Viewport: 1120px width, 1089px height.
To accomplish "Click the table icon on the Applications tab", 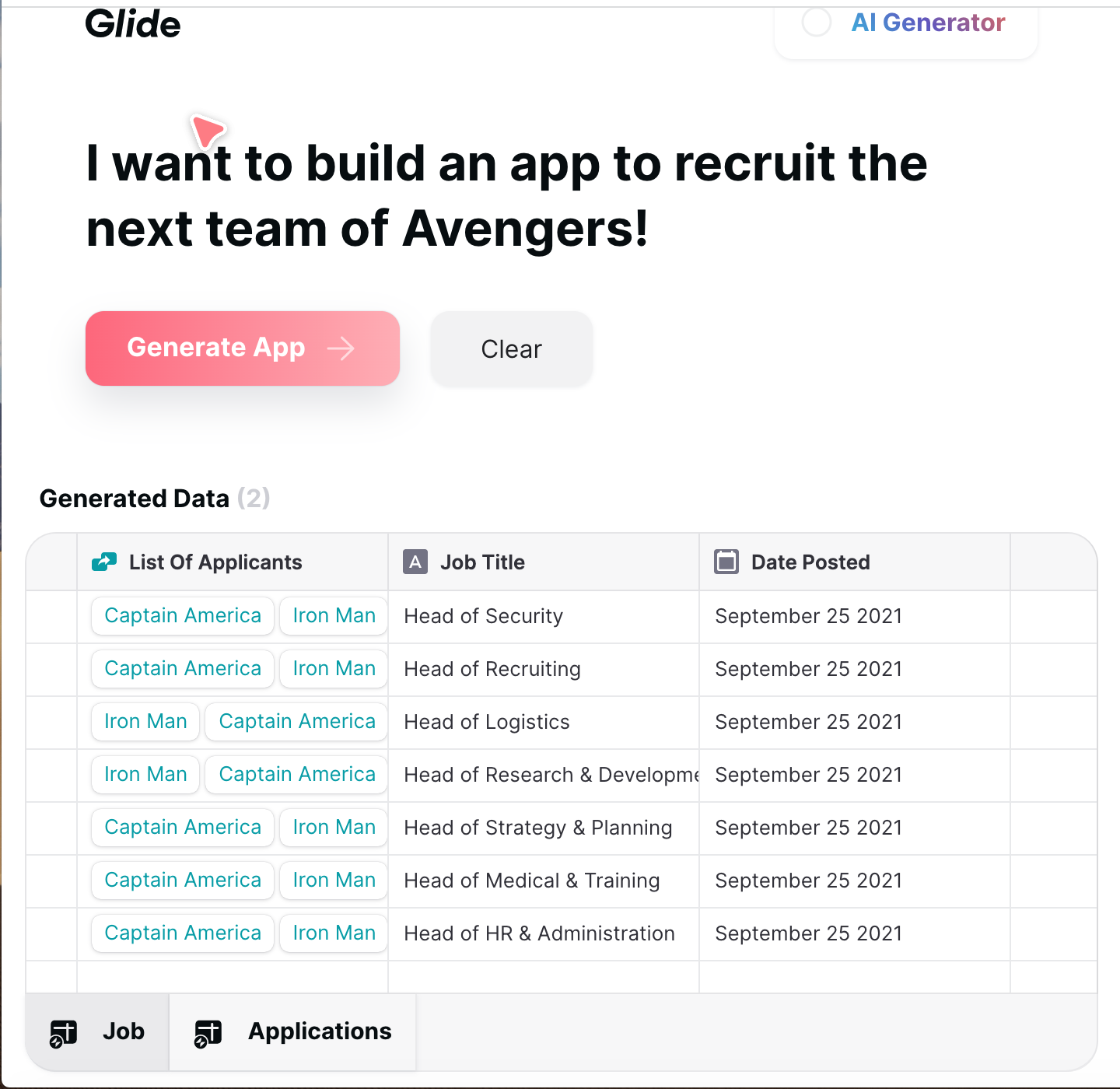I will 208,1033.
